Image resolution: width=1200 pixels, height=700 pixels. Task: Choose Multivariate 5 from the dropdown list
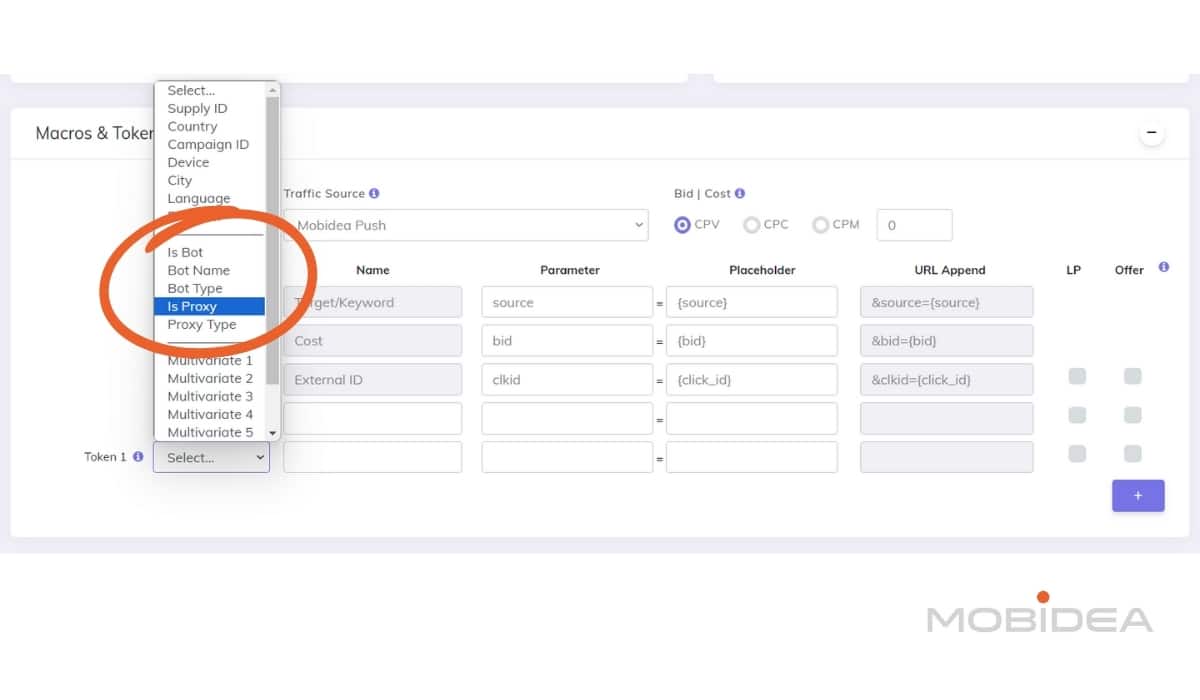(x=210, y=432)
